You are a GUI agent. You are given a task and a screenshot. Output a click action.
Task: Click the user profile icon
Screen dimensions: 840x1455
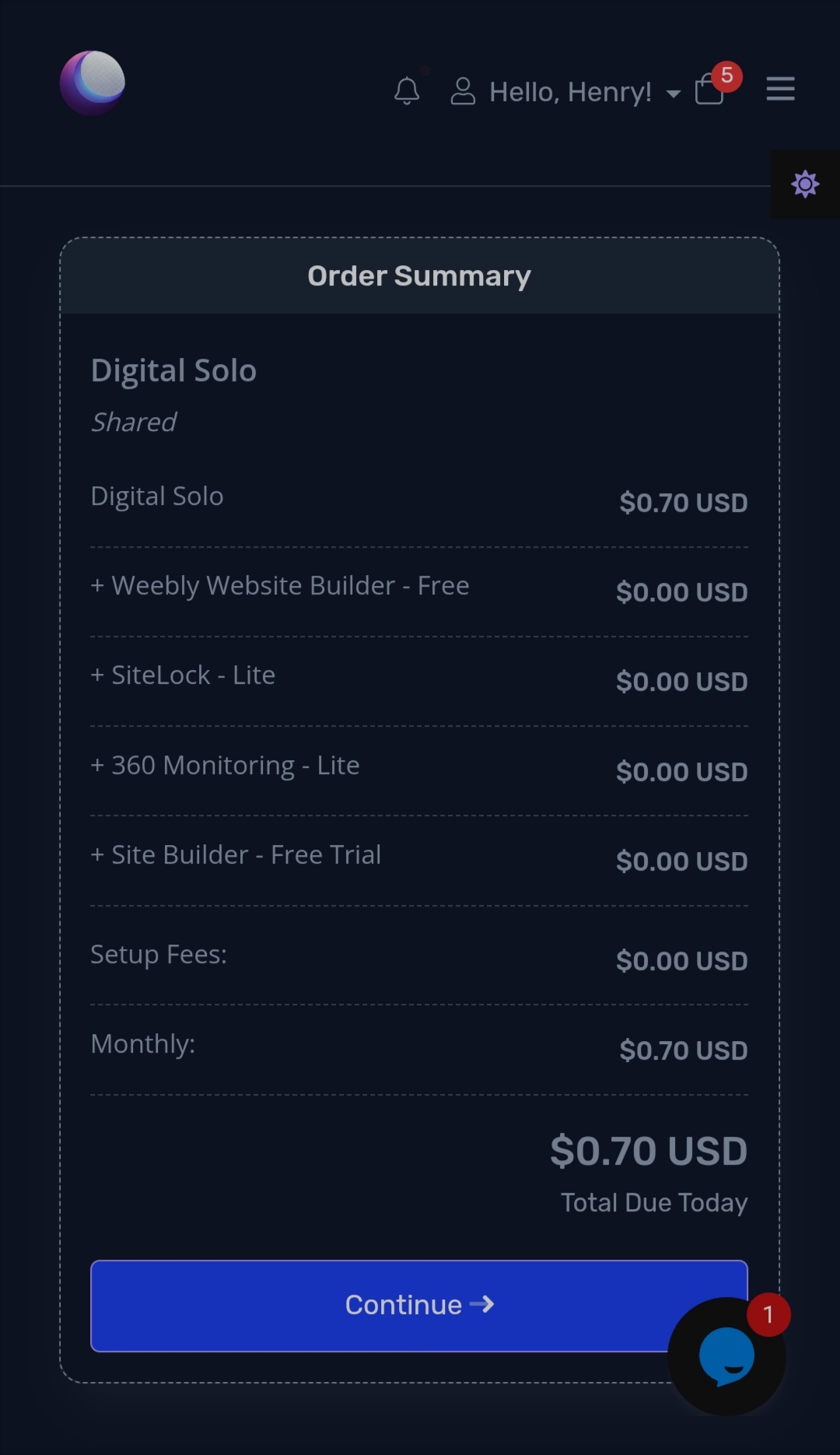click(464, 91)
